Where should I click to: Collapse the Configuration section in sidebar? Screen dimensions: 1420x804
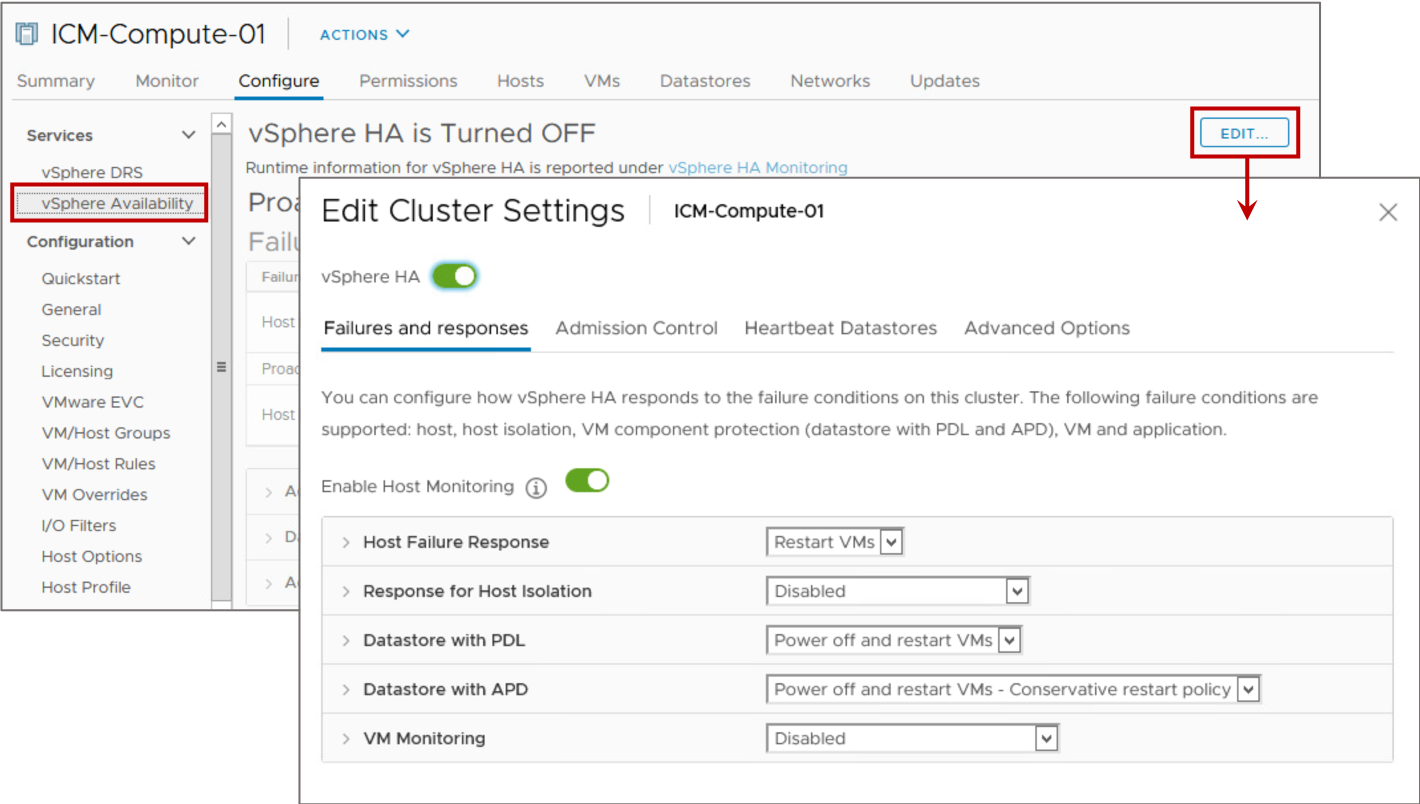click(188, 241)
